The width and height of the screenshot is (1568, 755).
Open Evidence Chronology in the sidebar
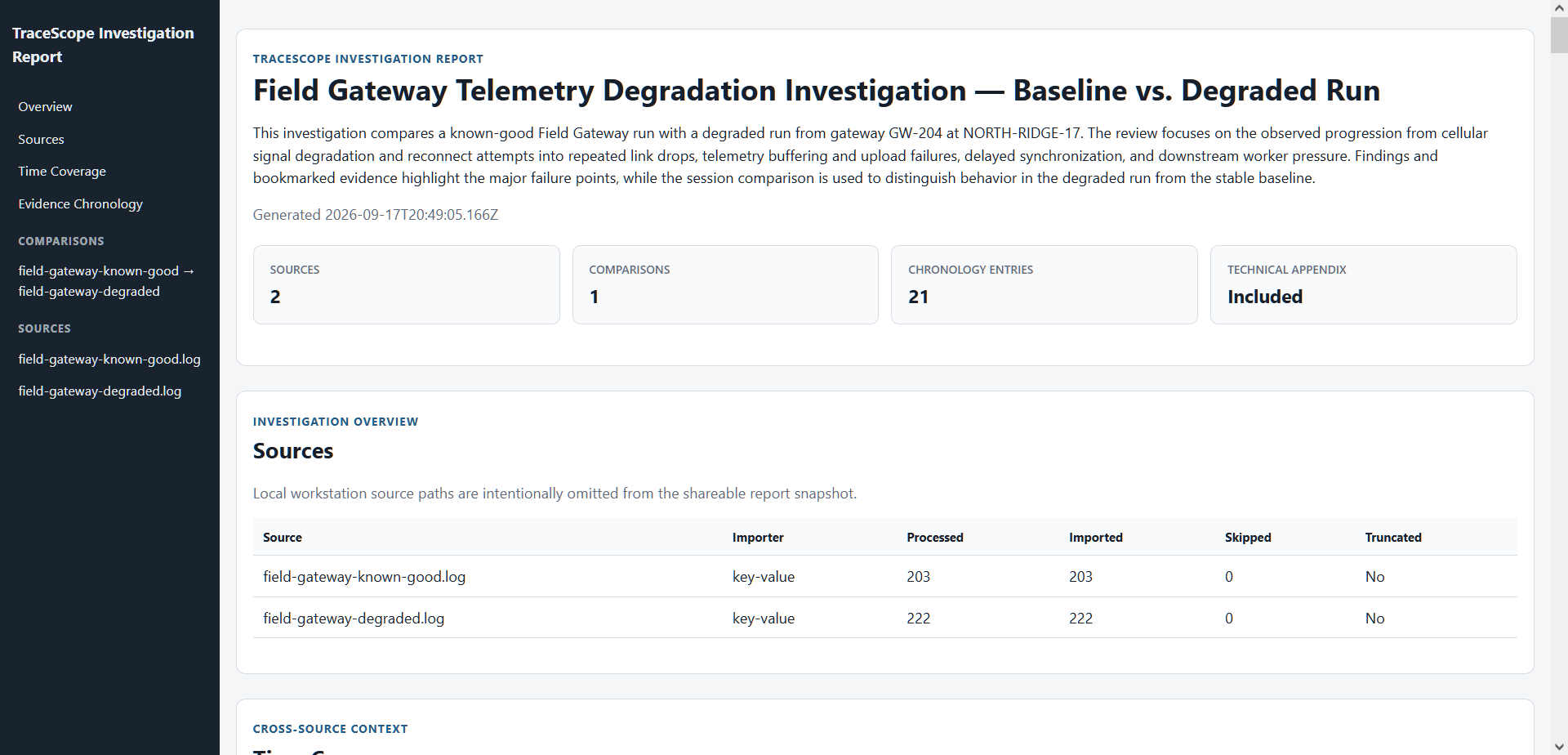click(80, 204)
